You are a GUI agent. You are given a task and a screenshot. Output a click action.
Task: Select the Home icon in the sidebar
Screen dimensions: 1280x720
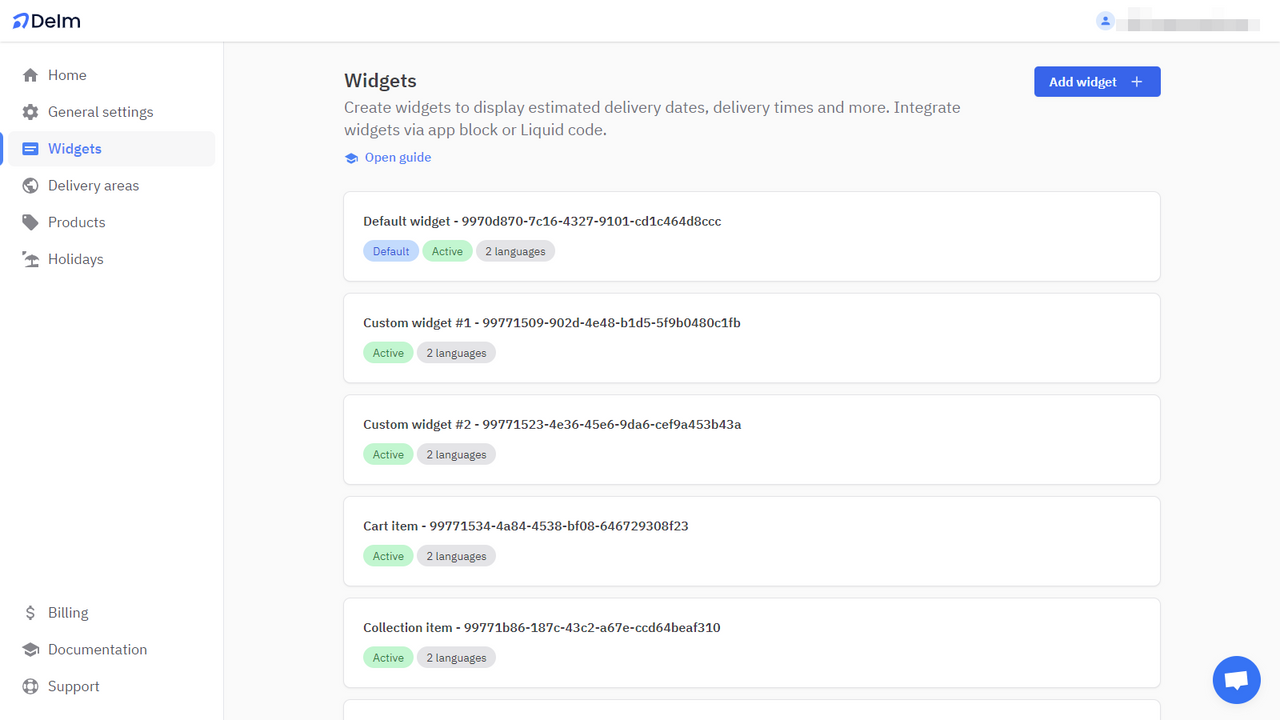click(31, 74)
